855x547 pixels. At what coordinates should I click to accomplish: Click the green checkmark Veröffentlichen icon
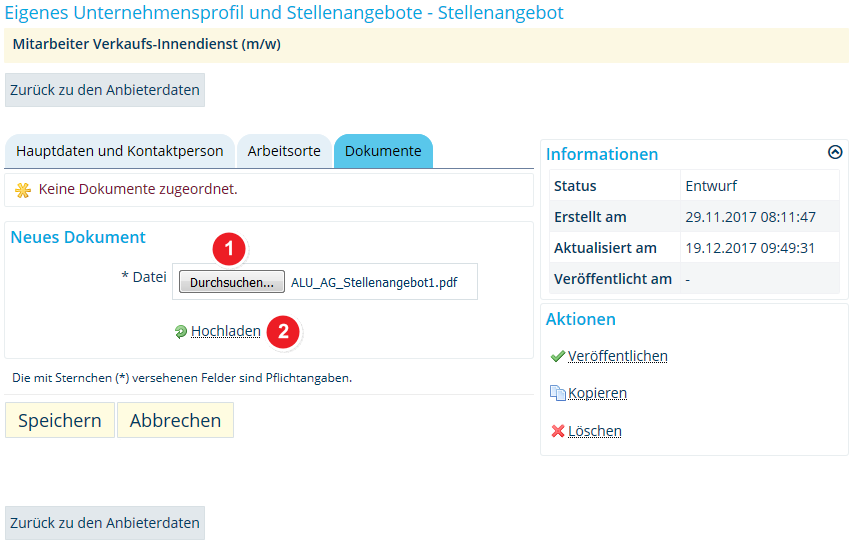[x=557, y=357]
